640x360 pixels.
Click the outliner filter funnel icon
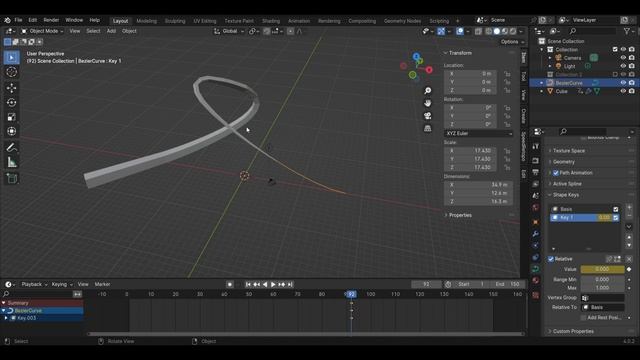tap(627, 31)
